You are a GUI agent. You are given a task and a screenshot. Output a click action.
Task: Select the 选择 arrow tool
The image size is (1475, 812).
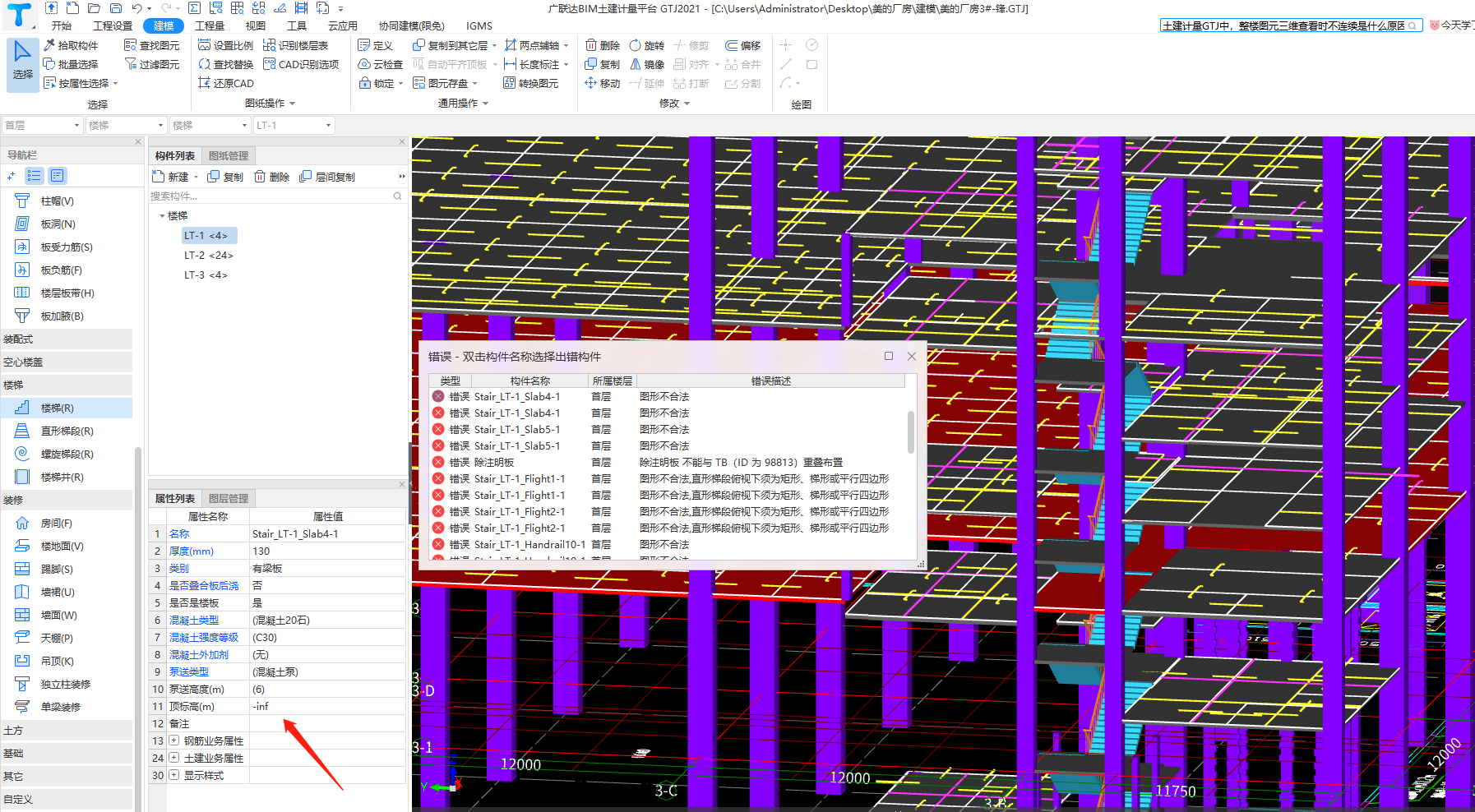pos(22,64)
